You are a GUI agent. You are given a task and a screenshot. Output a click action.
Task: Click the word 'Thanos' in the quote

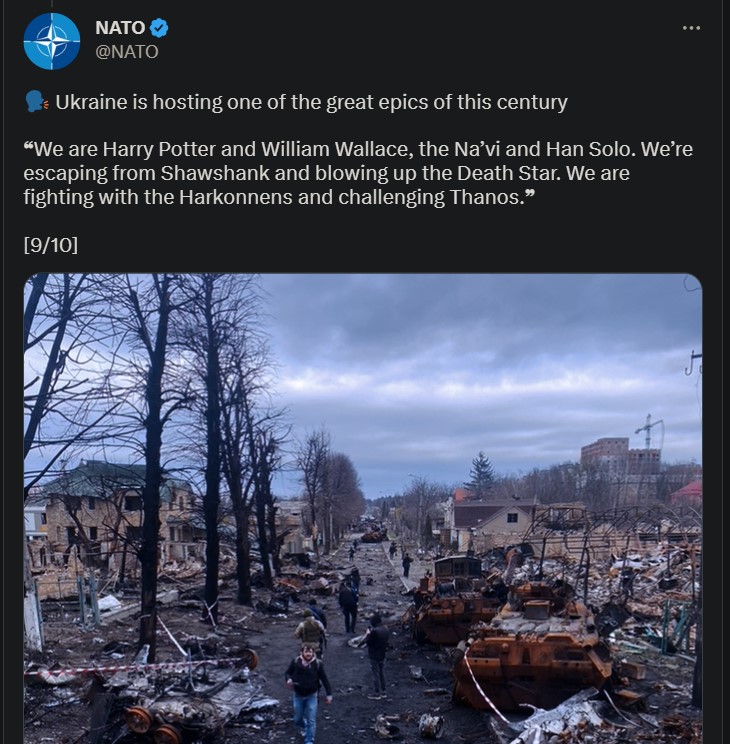485,197
